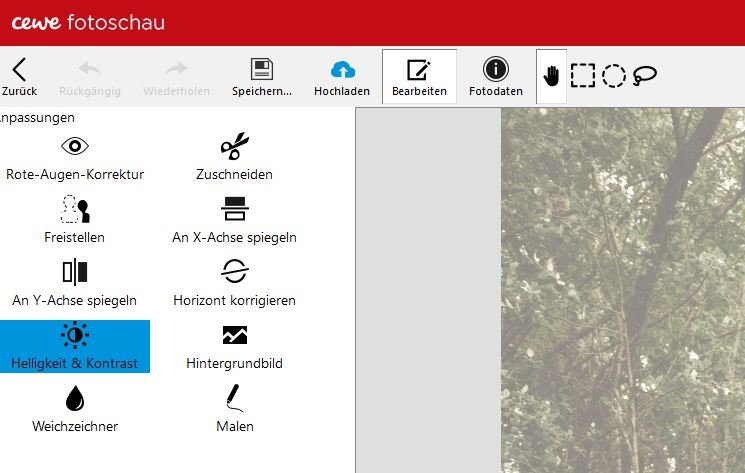This screenshot has height=473, width=745.
Task: Upload photo with the Hochladen cloud icon
Action: coord(342,77)
